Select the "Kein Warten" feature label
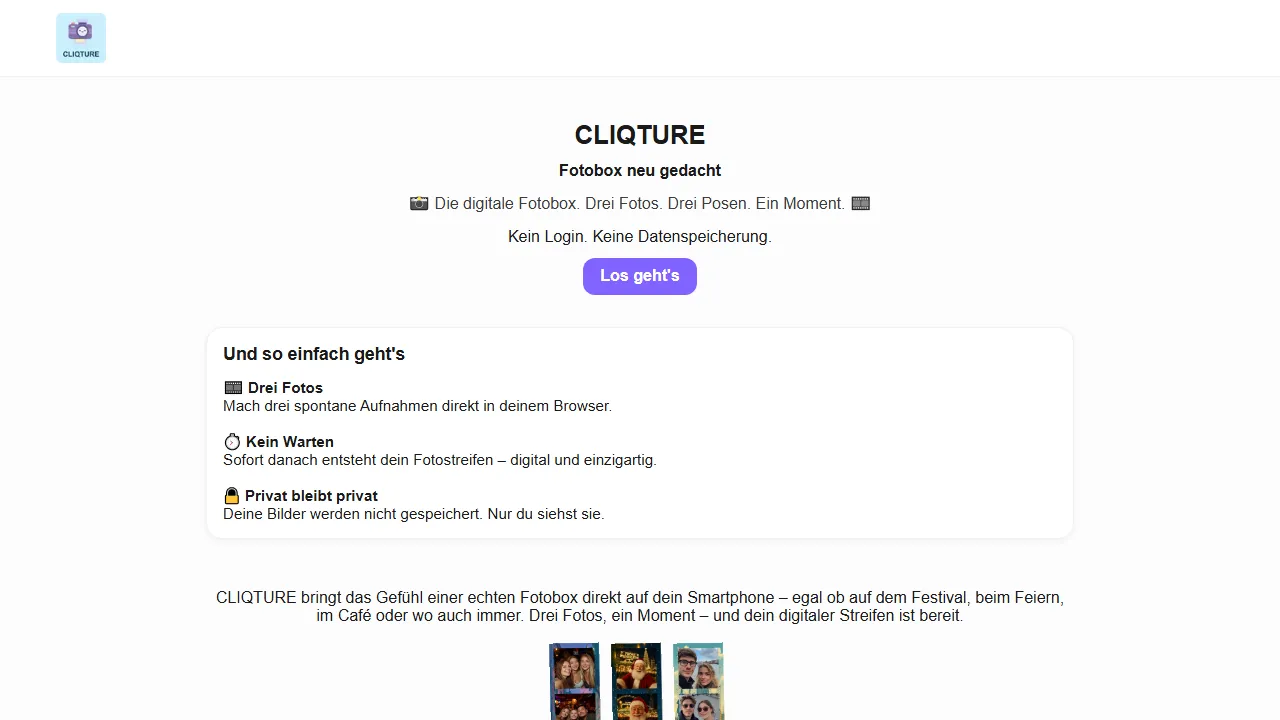Viewport: 1280px width, 720px height. pyautogui.click(x=290, y=441)
